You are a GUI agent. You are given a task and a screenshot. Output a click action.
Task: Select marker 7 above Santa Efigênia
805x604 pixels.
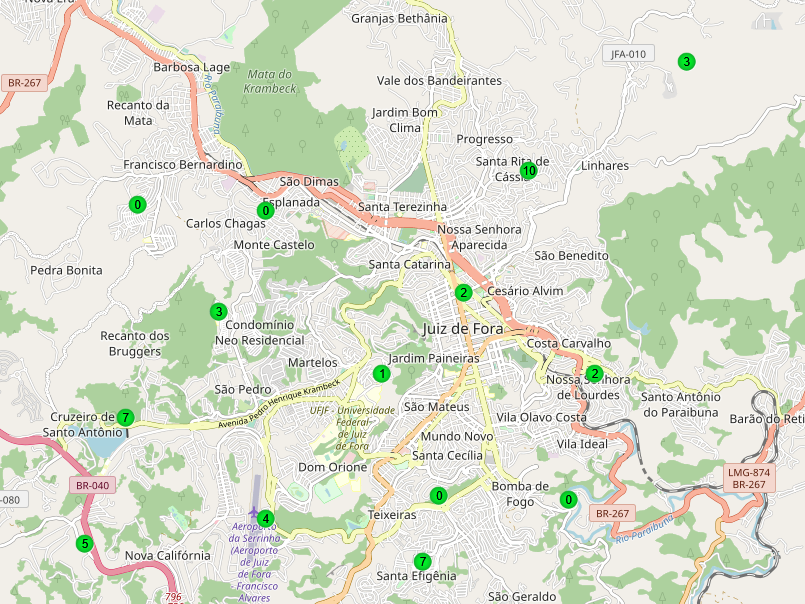click(x=422, y=561)
